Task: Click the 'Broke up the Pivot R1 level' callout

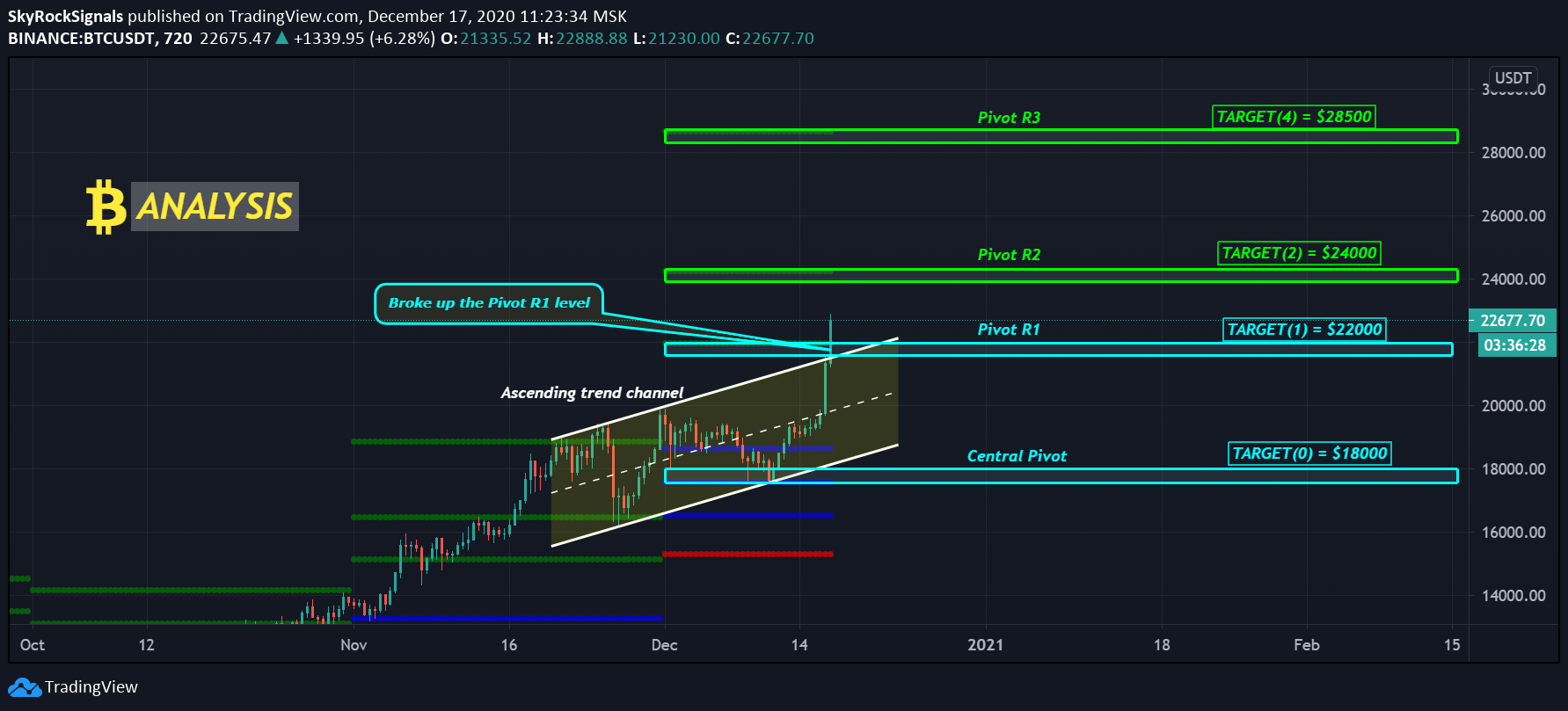Action: (x=489, y=303)
